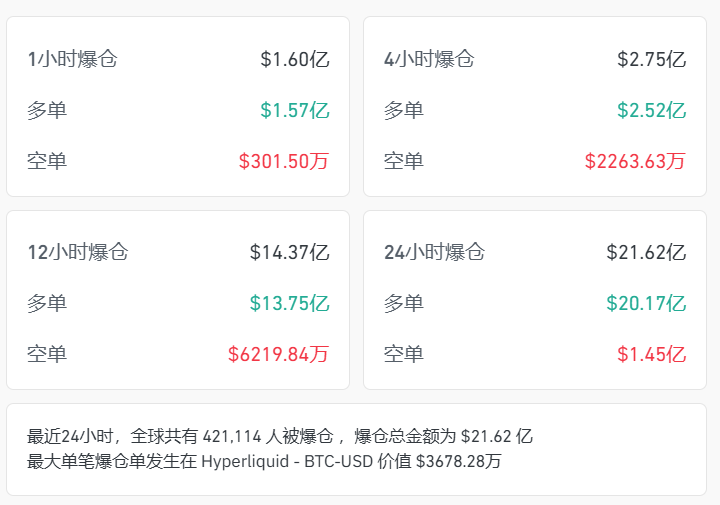Image resolution: width=720 pixels, height=505 pixels.
Task: Click the 12小时爆仓 card title
Action: (78, 252)
